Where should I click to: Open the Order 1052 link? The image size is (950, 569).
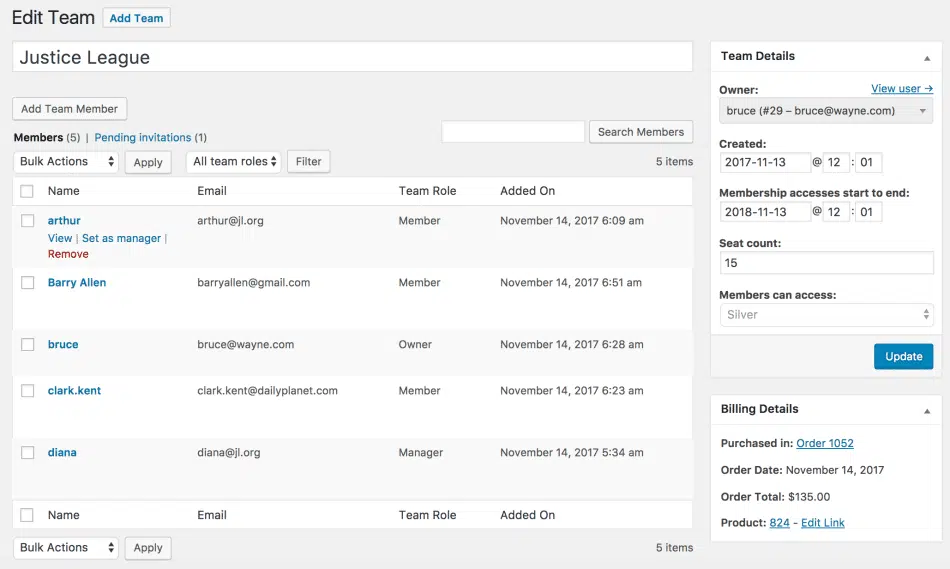pos(825,443)
